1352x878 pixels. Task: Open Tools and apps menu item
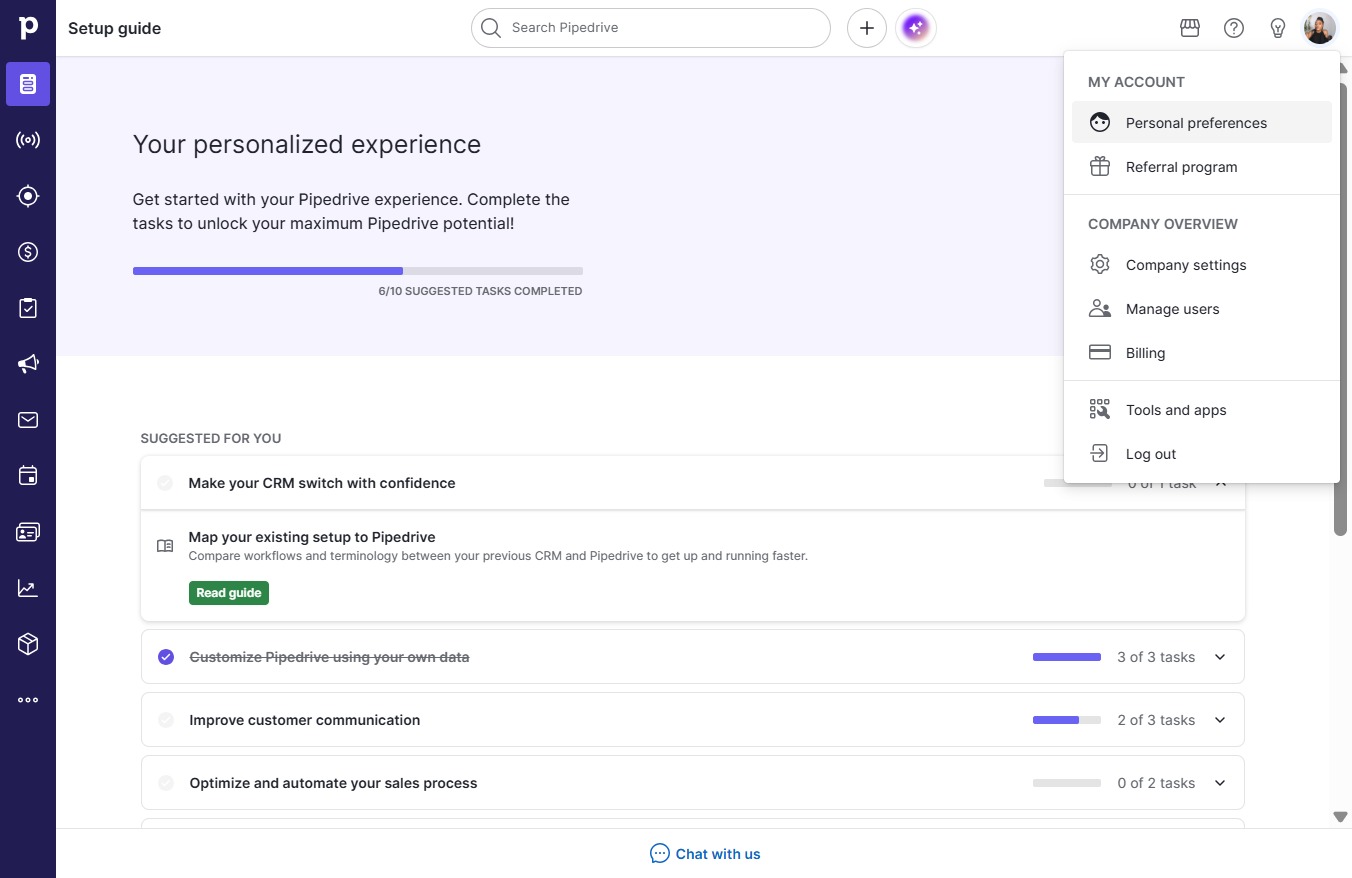pyautogui.click(x=1202, y=409)
